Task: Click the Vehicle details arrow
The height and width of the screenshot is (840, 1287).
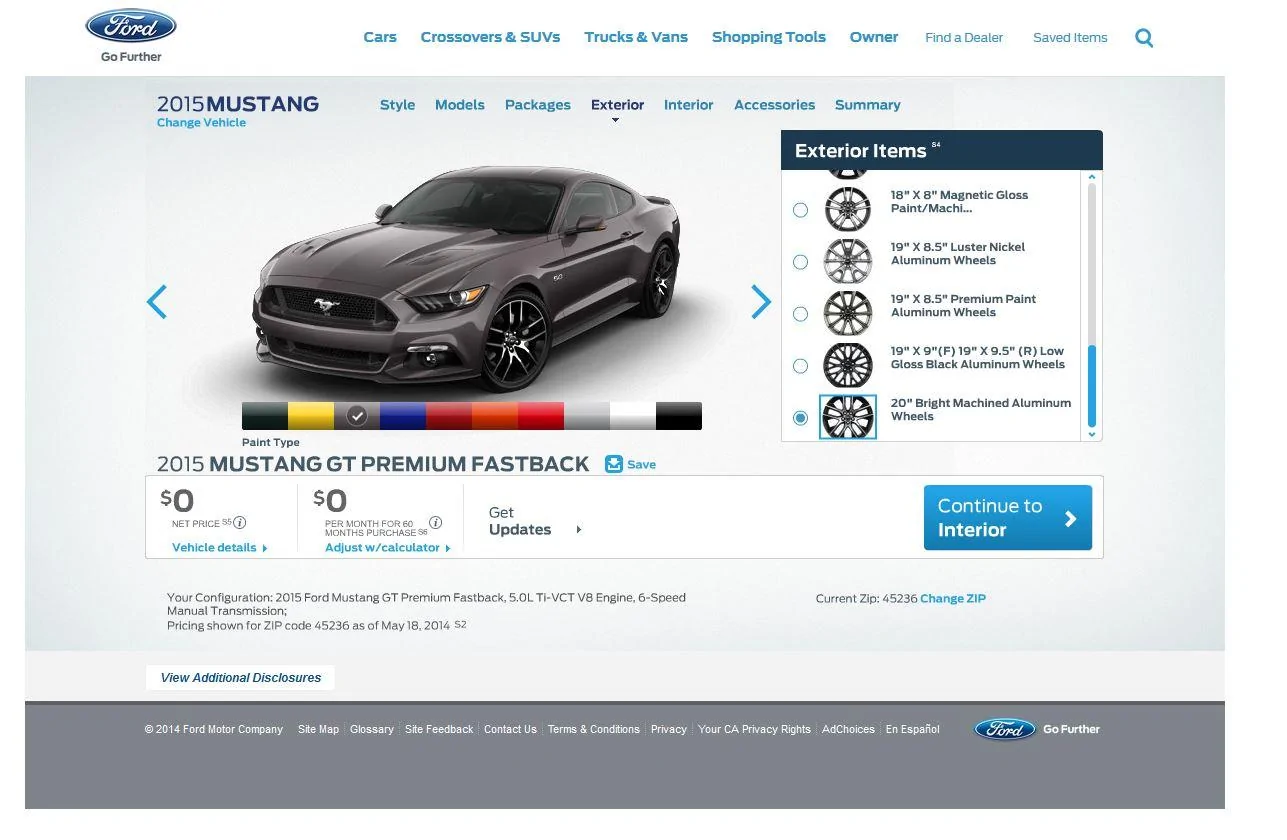Action: 265,548
